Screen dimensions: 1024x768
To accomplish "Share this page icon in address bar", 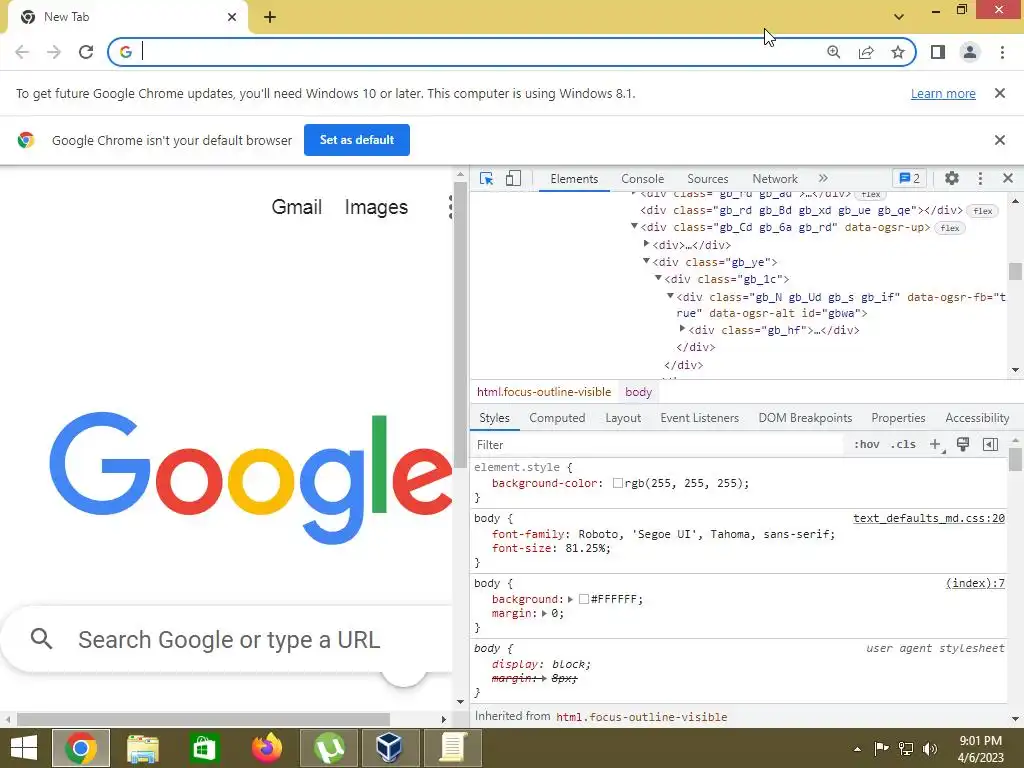I will point(866,52).
